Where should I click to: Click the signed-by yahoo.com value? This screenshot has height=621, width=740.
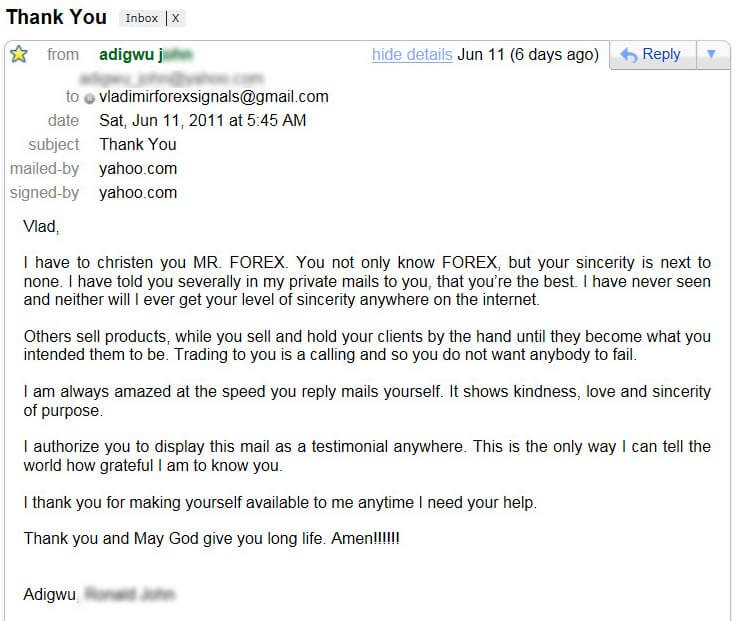tap(138, 193)
